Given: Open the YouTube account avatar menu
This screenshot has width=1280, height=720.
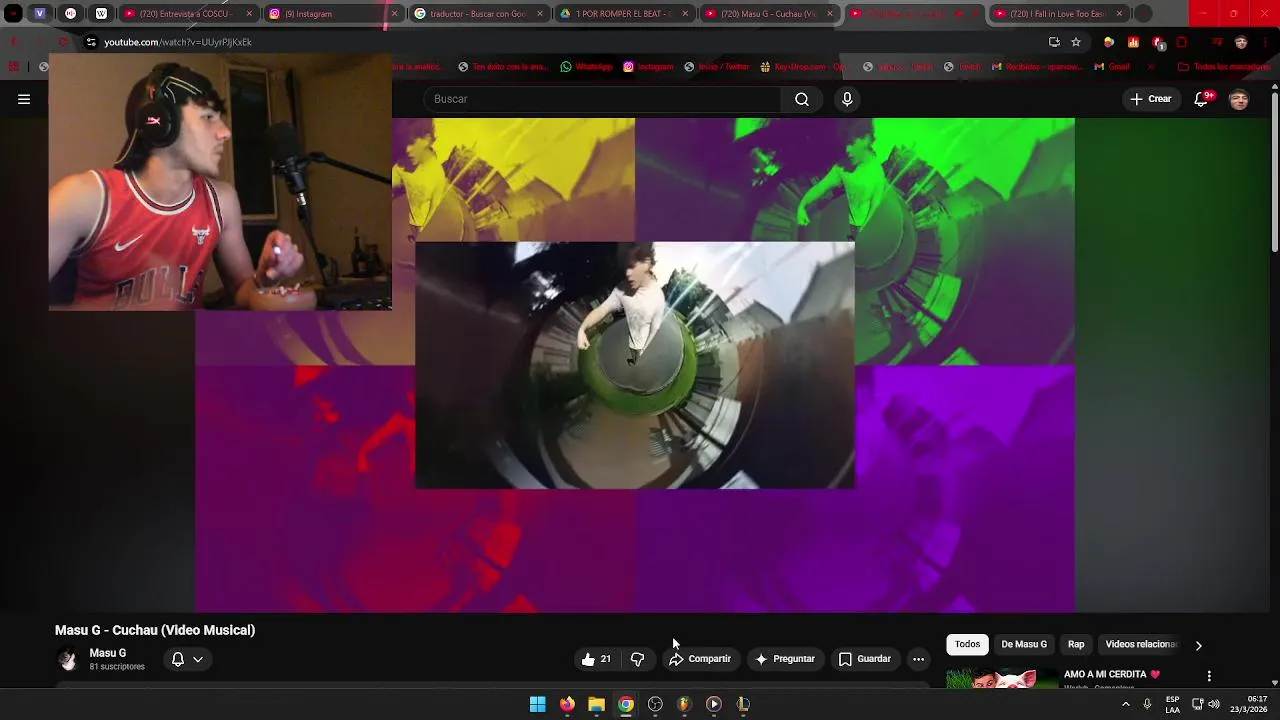Looking at the screenshot, I should pos(1239,99).
